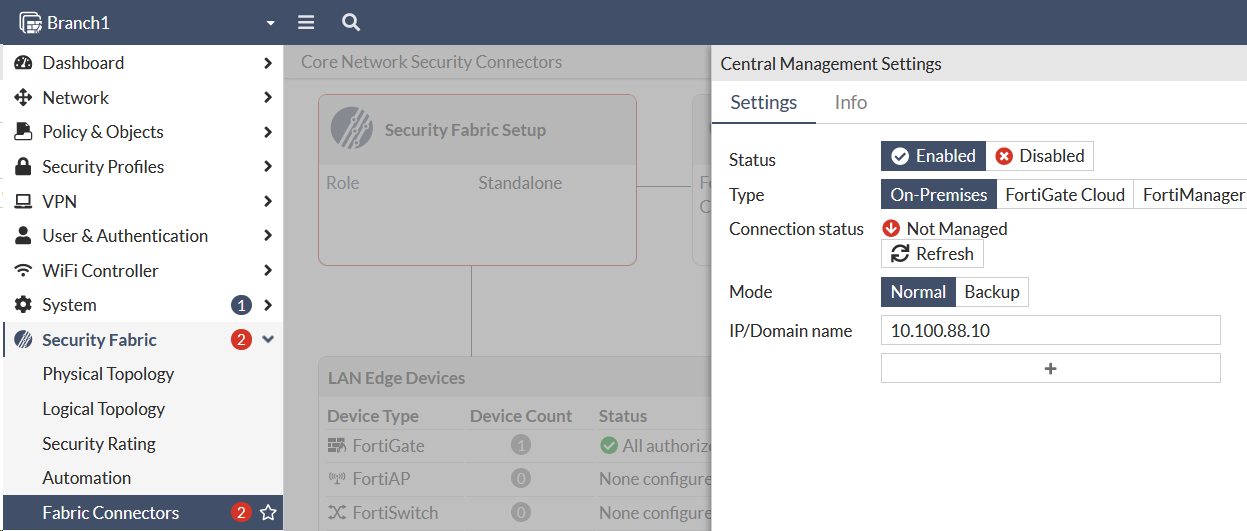Expand the Network menu chevron
This screenshot has width=1247, height=531.
click(267, 98)
